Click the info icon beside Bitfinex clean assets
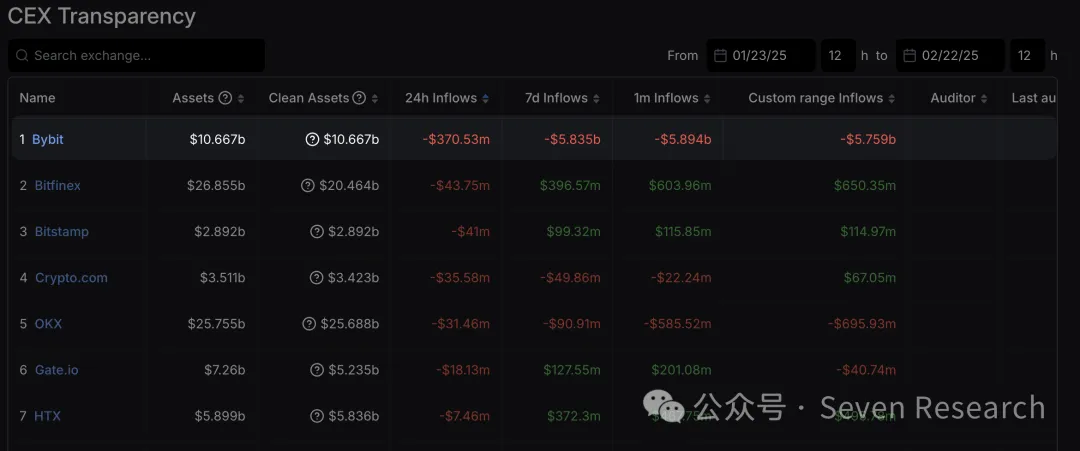This screenshot has width=1080, height=451. click(x=308, y=186)
